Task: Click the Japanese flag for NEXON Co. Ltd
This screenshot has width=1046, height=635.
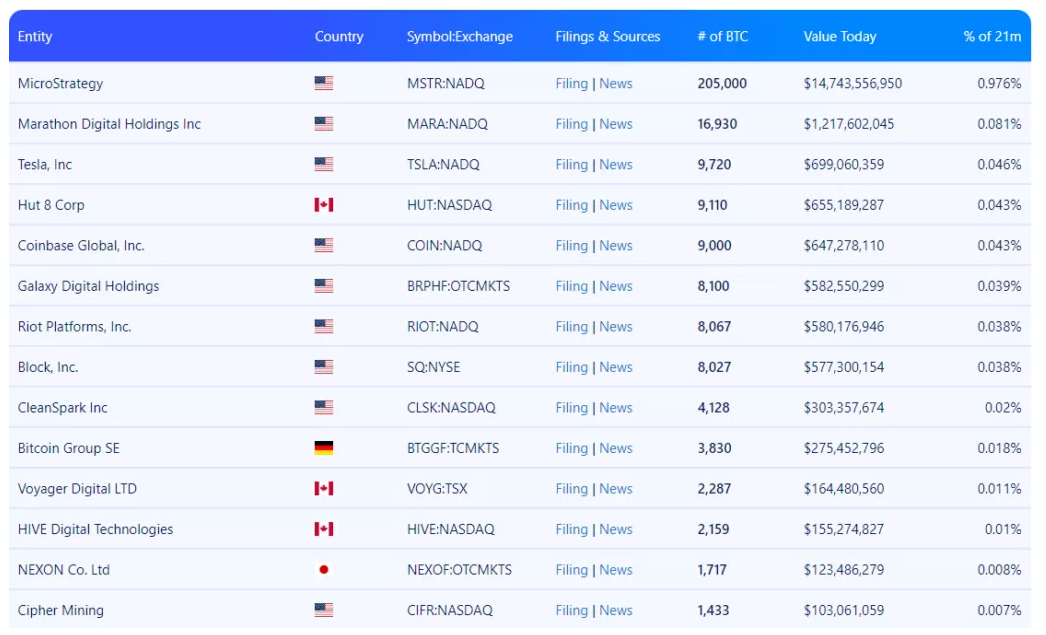Action: (x=323, y=570)
